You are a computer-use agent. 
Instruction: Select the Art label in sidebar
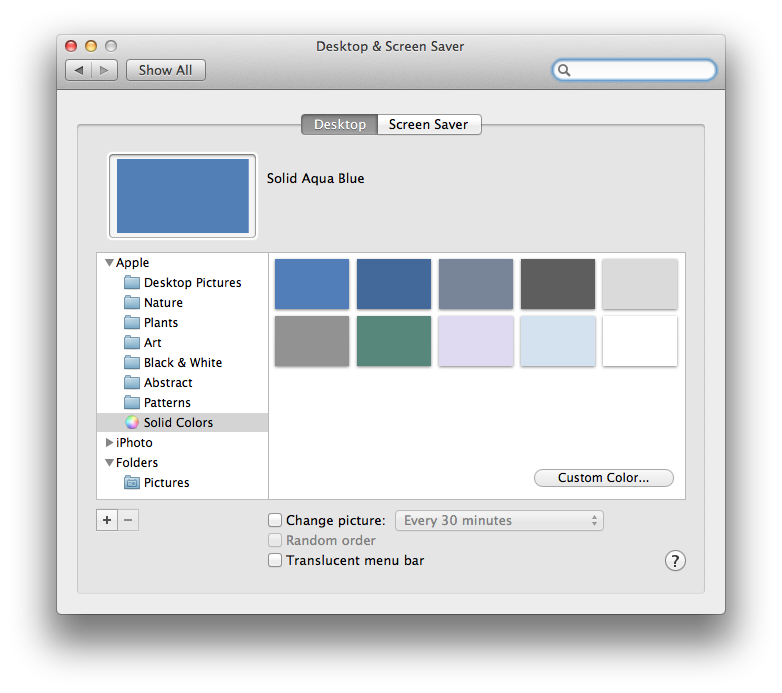click(153, 343)
